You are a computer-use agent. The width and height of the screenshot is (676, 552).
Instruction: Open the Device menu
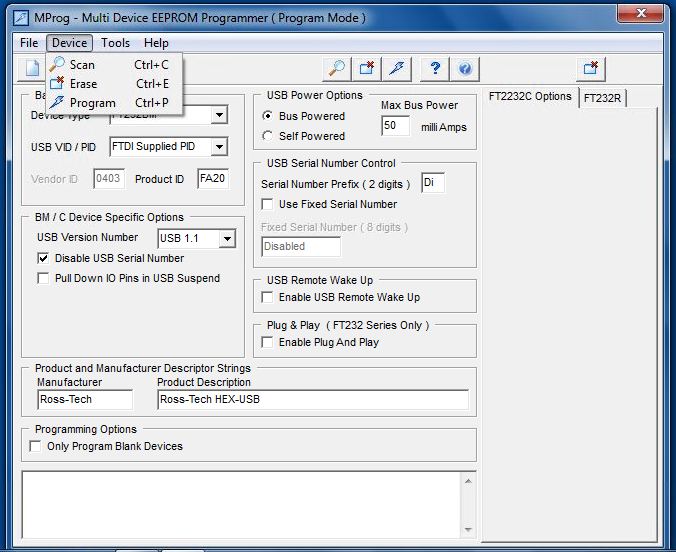click(69, 43)
